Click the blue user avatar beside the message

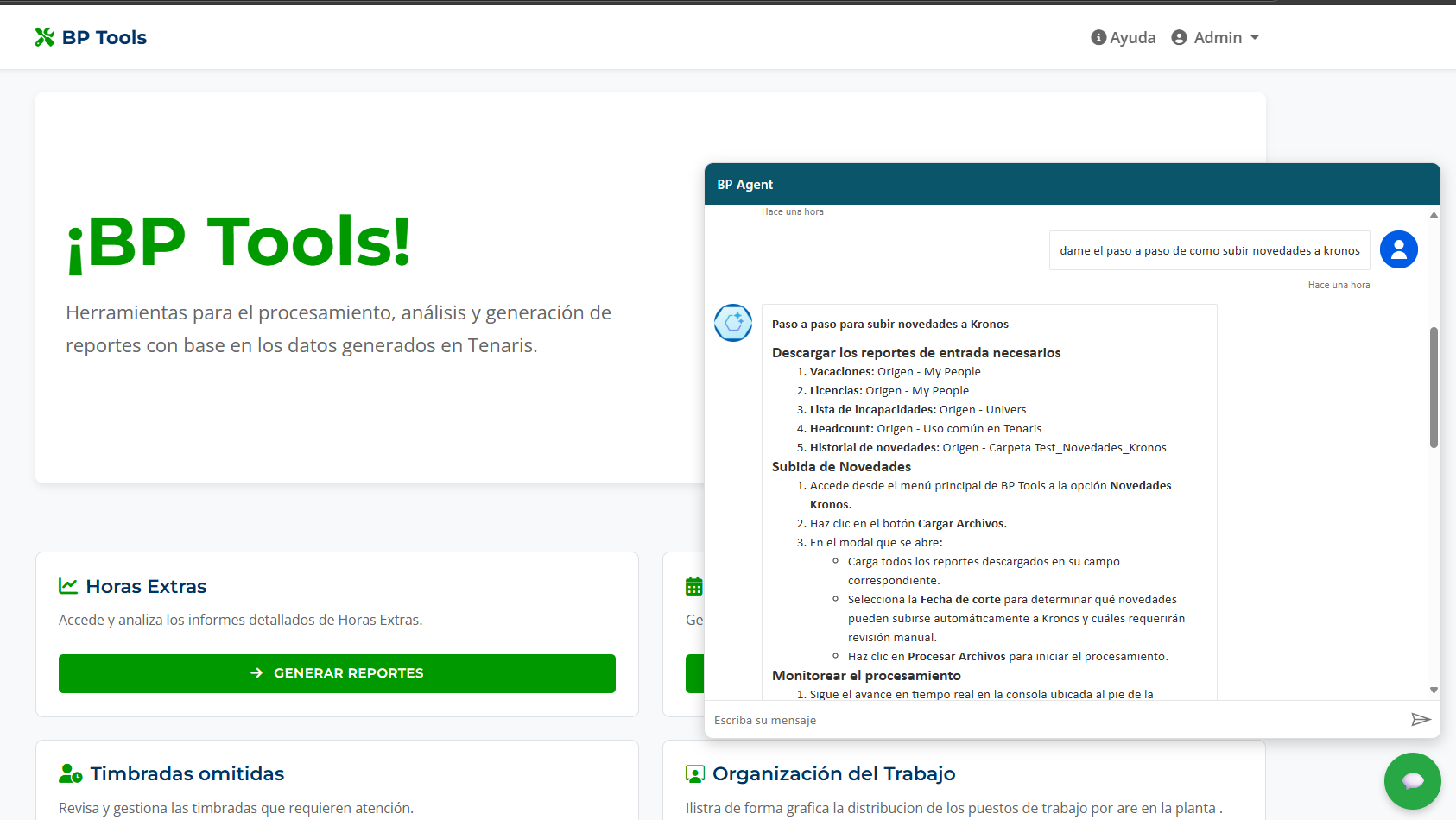click(1399, 249)
